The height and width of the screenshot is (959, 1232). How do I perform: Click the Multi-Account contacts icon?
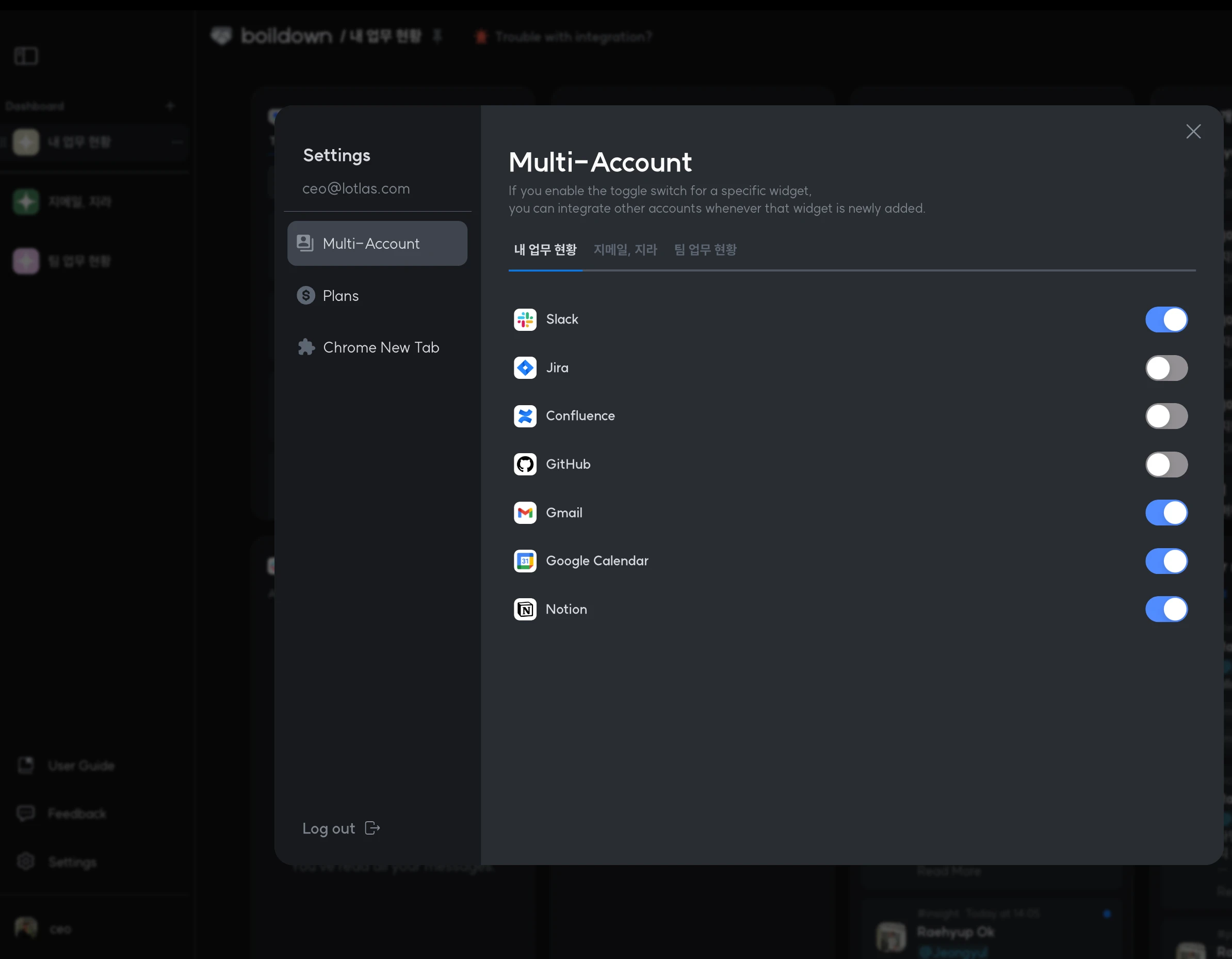pos(305,243)
